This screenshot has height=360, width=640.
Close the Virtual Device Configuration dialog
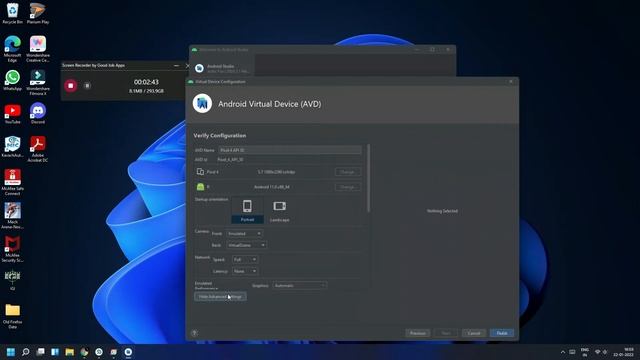[x=511, y=82]
